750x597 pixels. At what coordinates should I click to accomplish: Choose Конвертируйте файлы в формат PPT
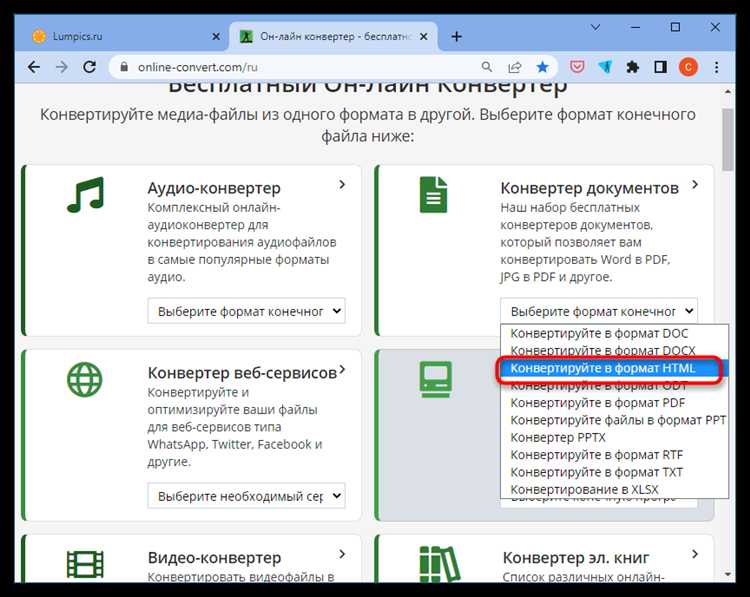pos(614,420)
